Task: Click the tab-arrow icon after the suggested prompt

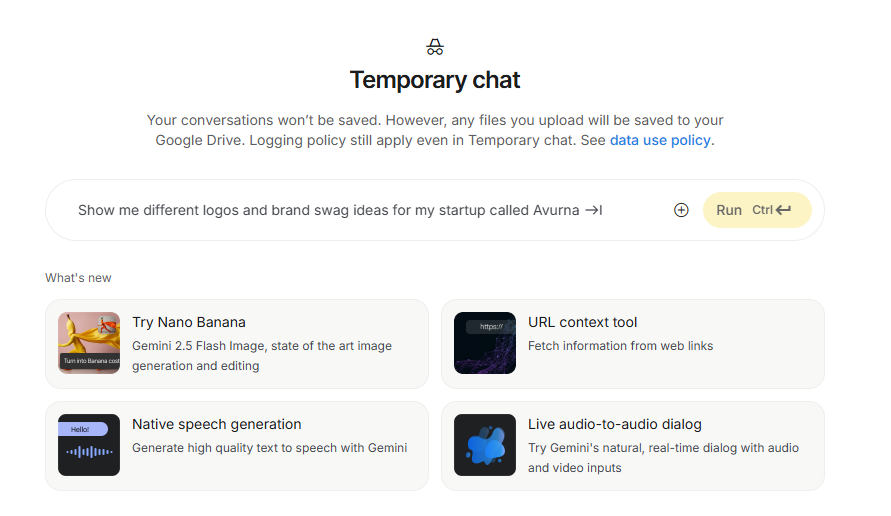Action: [594, 210]
